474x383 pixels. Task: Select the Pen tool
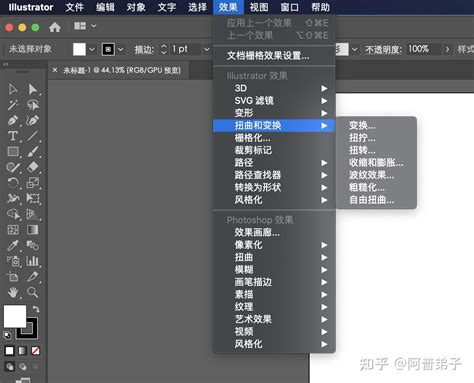pos(13,120)
